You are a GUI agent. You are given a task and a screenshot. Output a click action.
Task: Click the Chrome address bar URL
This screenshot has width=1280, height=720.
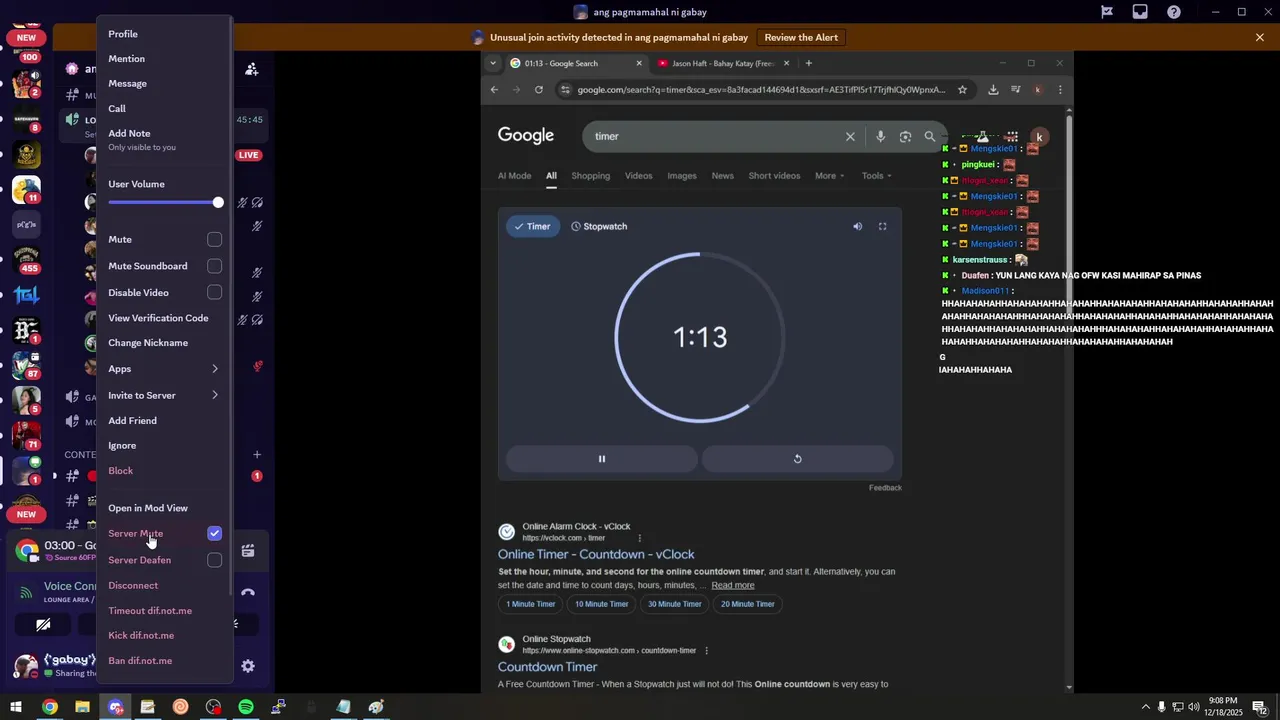click(x=760, y=90)
